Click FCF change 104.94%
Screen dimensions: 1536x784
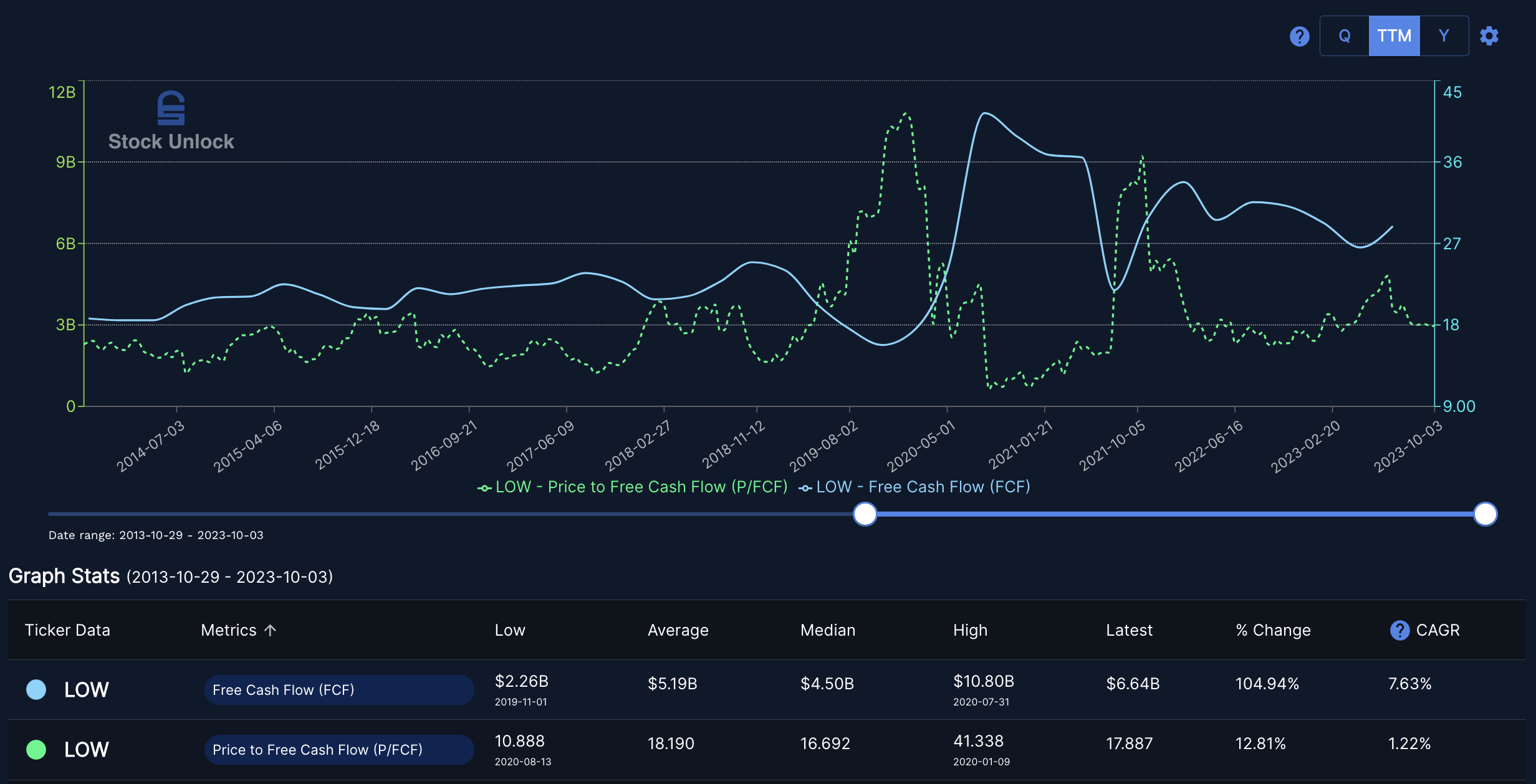click(x=1267, y=684)
